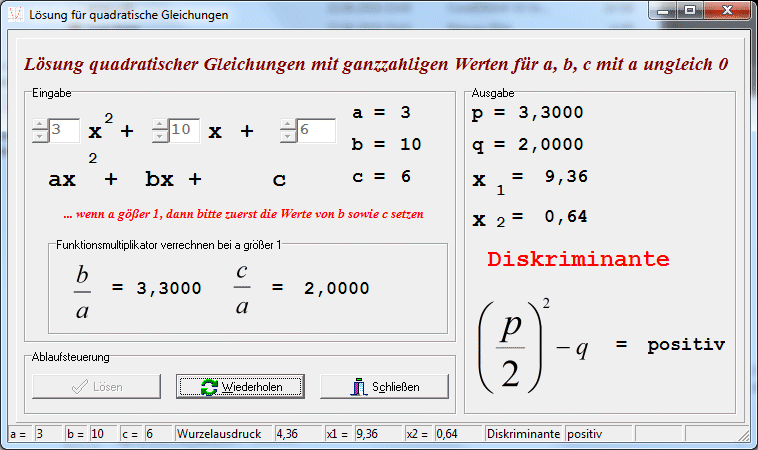Increase coefficient b with up spinner arrow
Screen dimensions: 758x450
tap(160, 125)
